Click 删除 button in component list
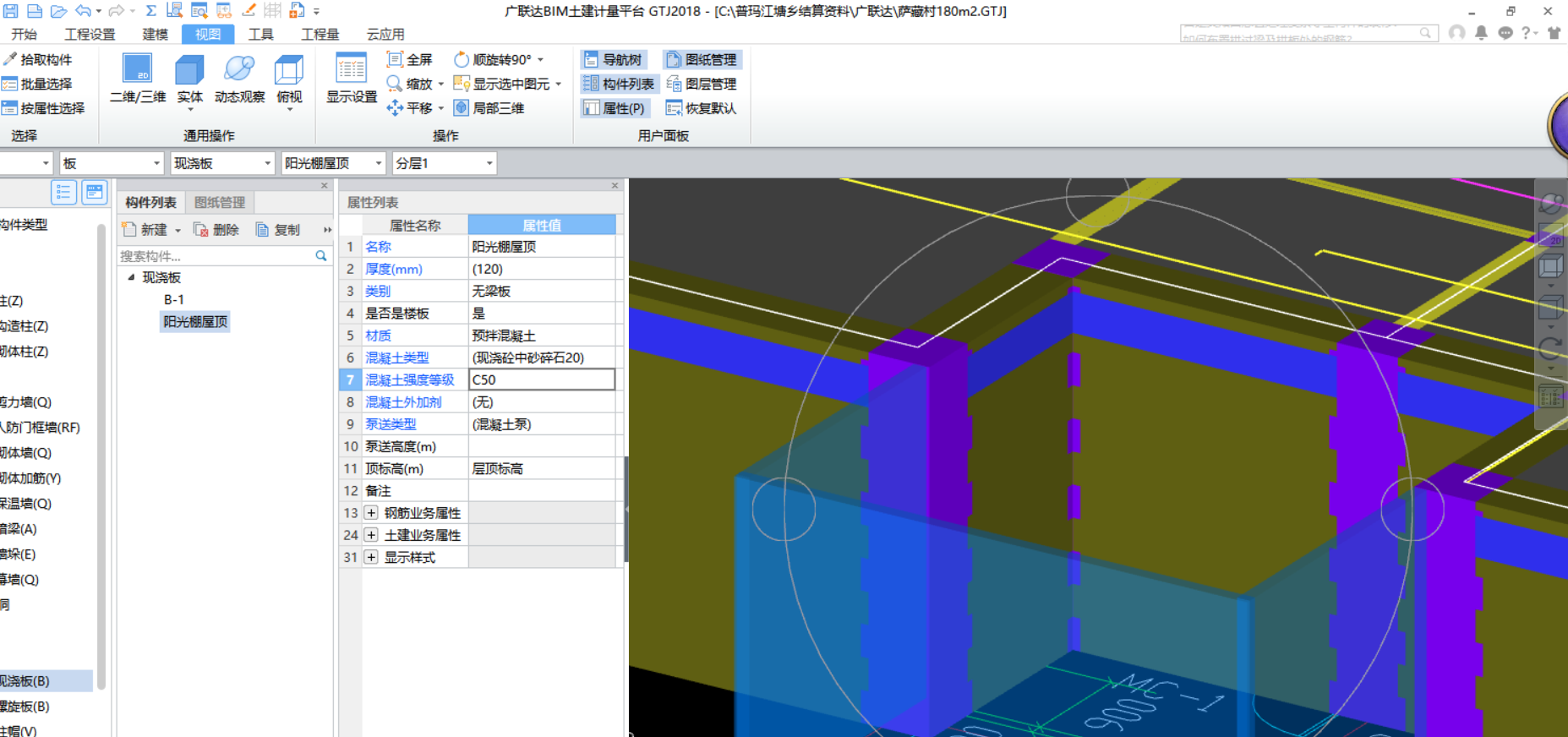 pyautogui.click(x=216, y=230)
